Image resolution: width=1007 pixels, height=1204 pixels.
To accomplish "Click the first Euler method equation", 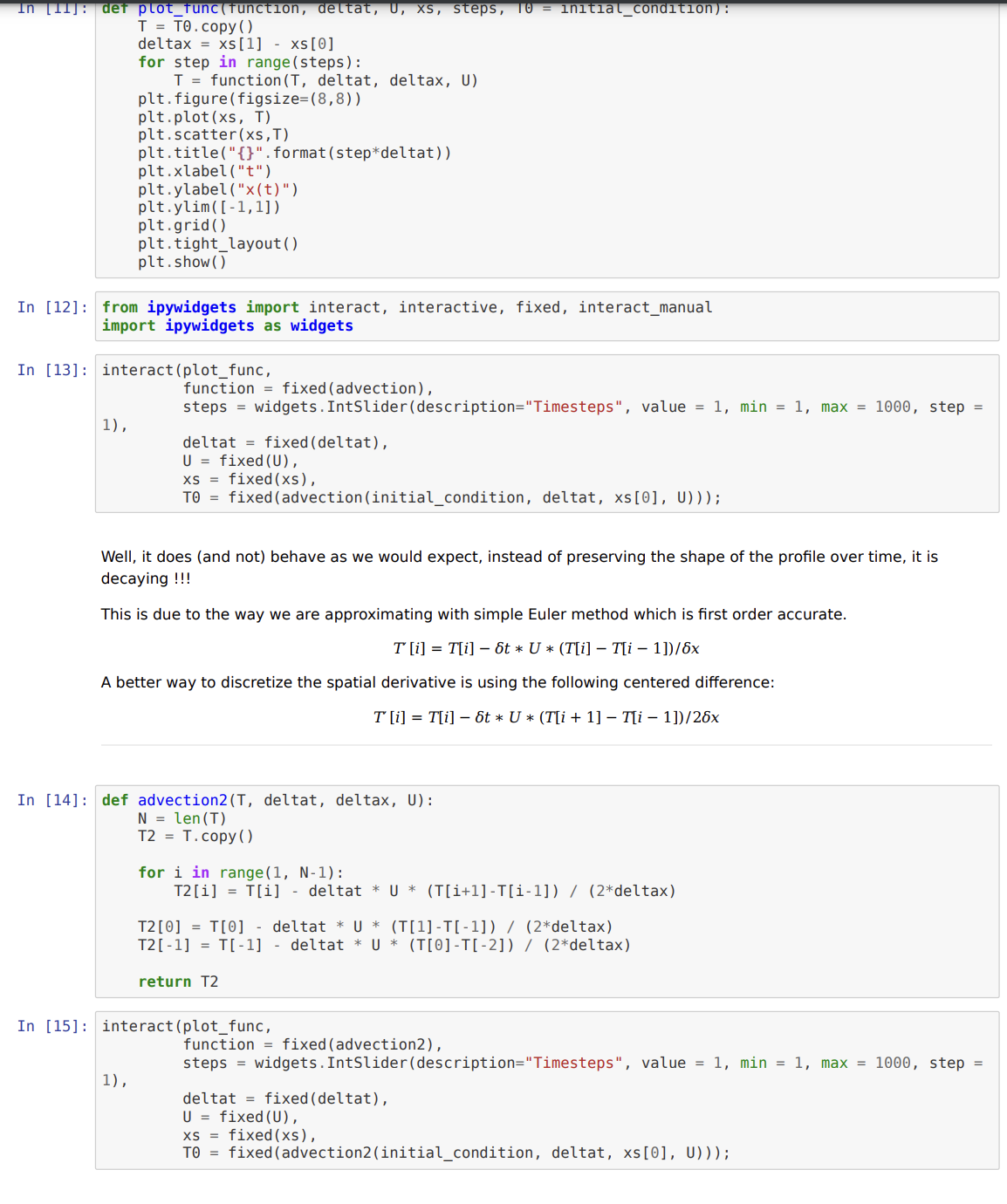I will [545, 648].
